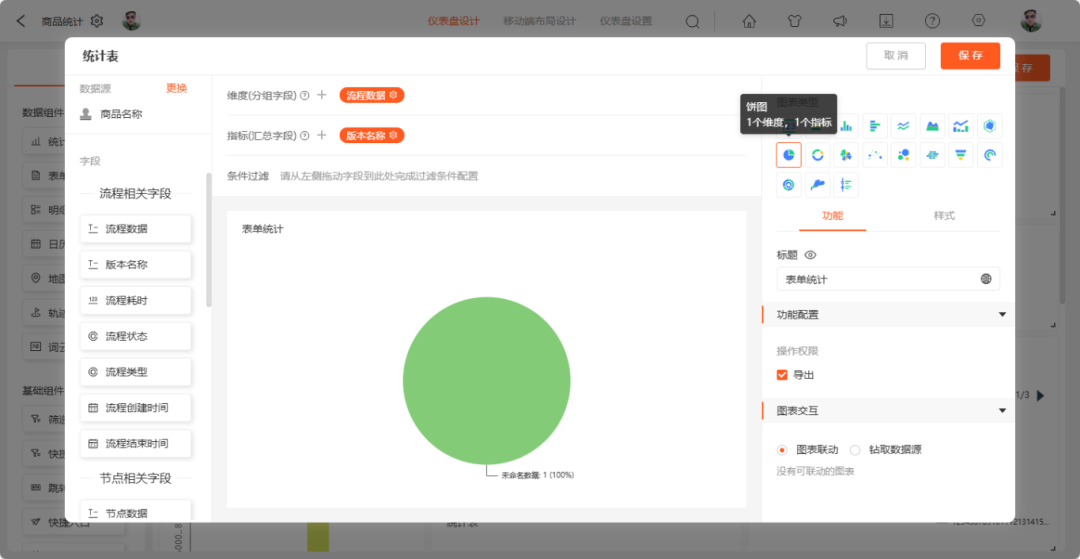Uncheck the 导出 checkbox
Screen dimensions: 1080x559
tap(782, 375)
